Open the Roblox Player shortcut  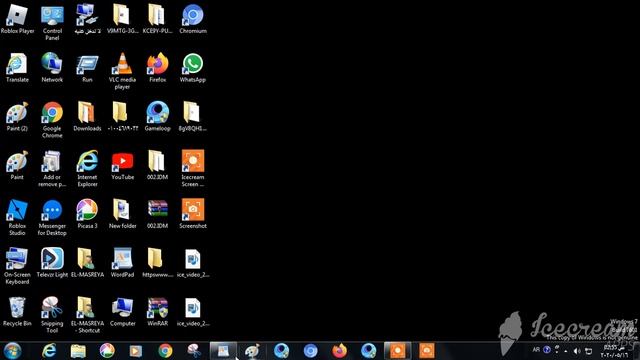coord(17,20)
